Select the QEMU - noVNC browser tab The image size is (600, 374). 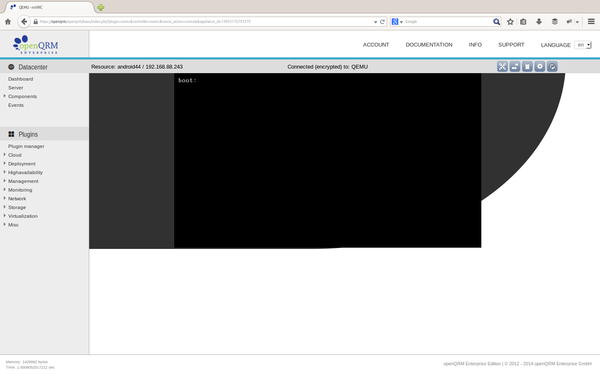pos(50,7)
